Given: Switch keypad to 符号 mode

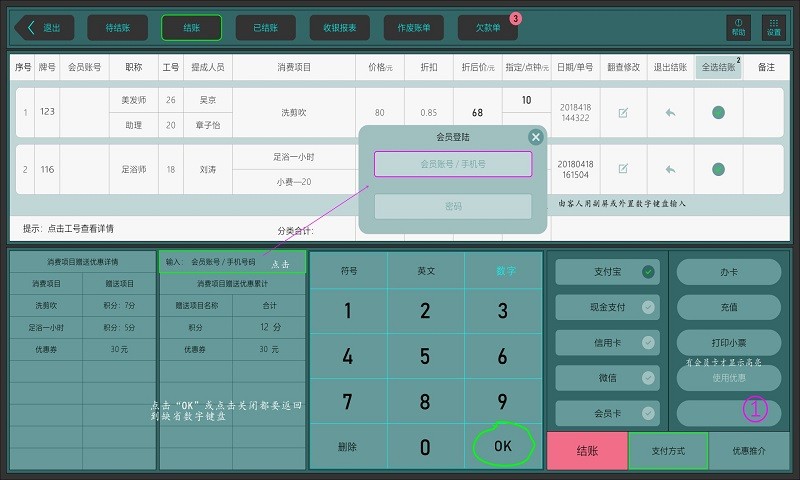Looking at the screenshot, I should (x=348, y=271).
